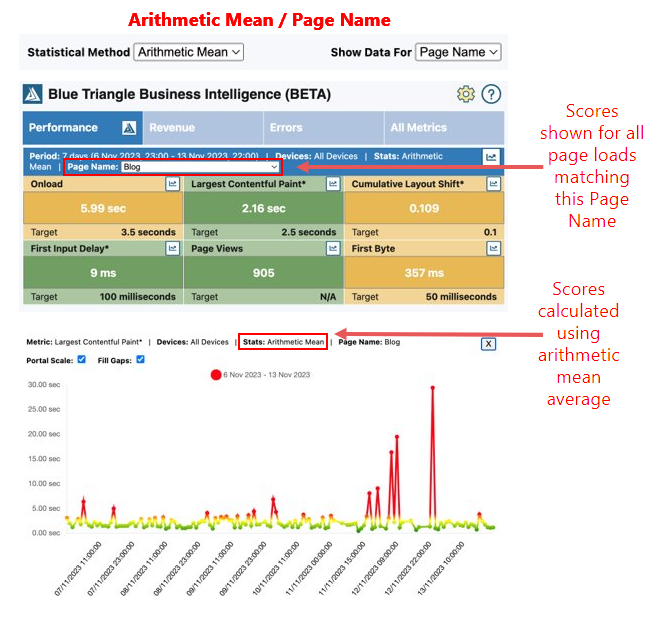Switch to the Errors tab

coord(324,128)
